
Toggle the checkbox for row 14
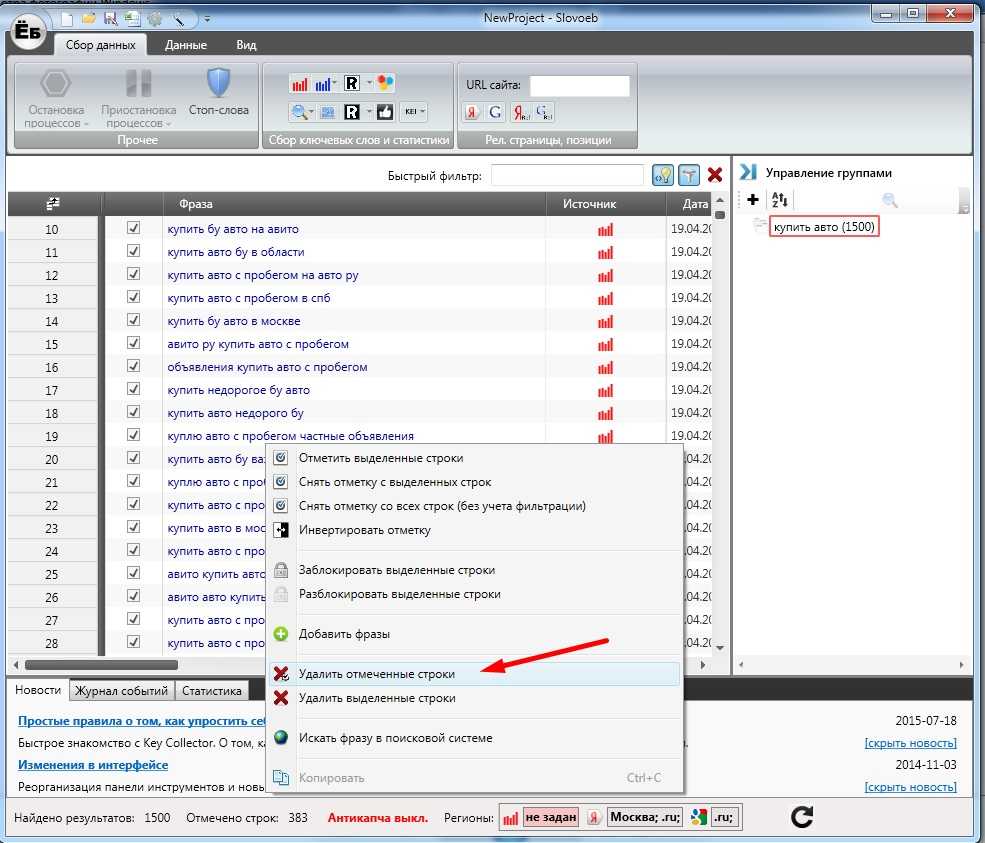tap(133, 321)
